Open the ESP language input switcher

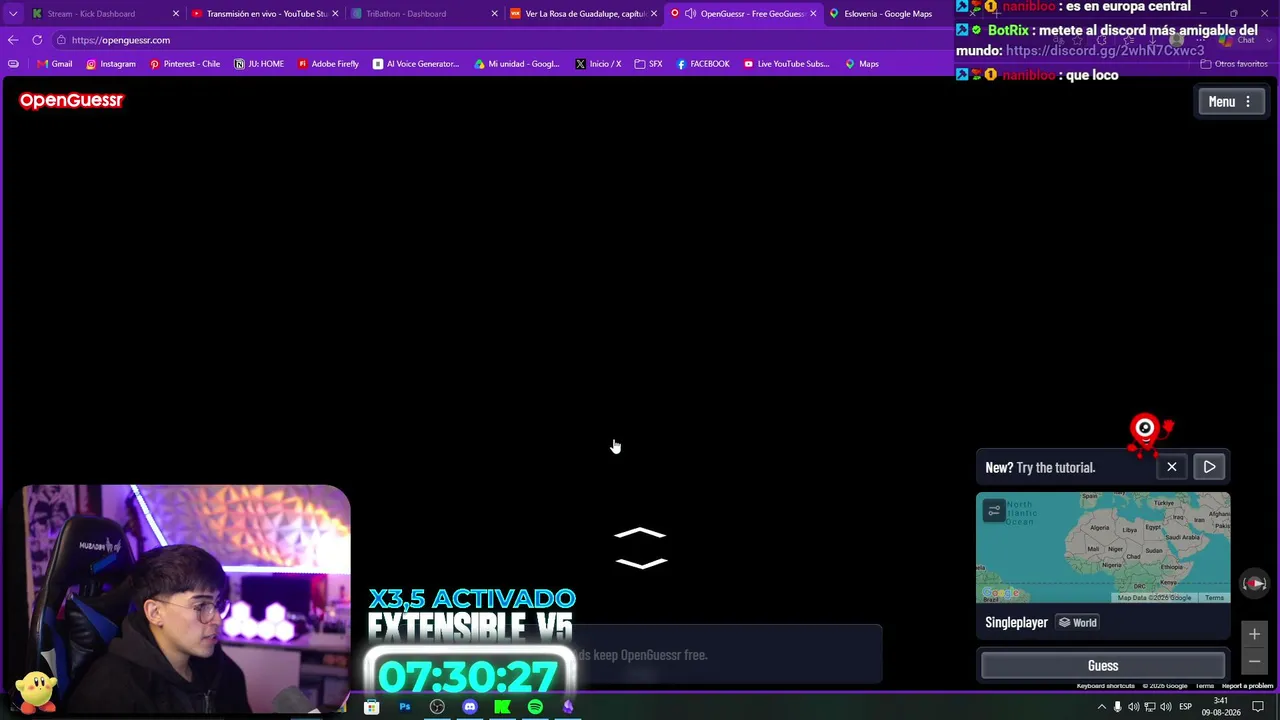coord(1186,707)
